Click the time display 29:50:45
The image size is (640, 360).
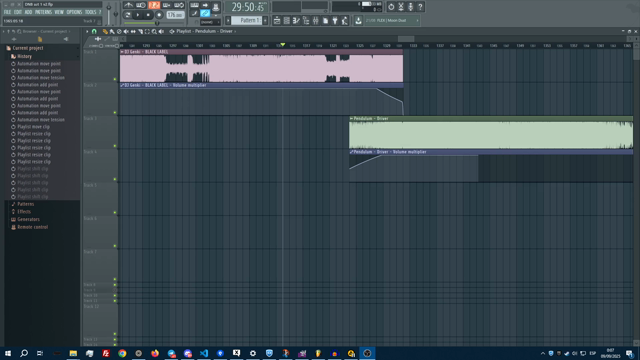[x=247, y=7]
